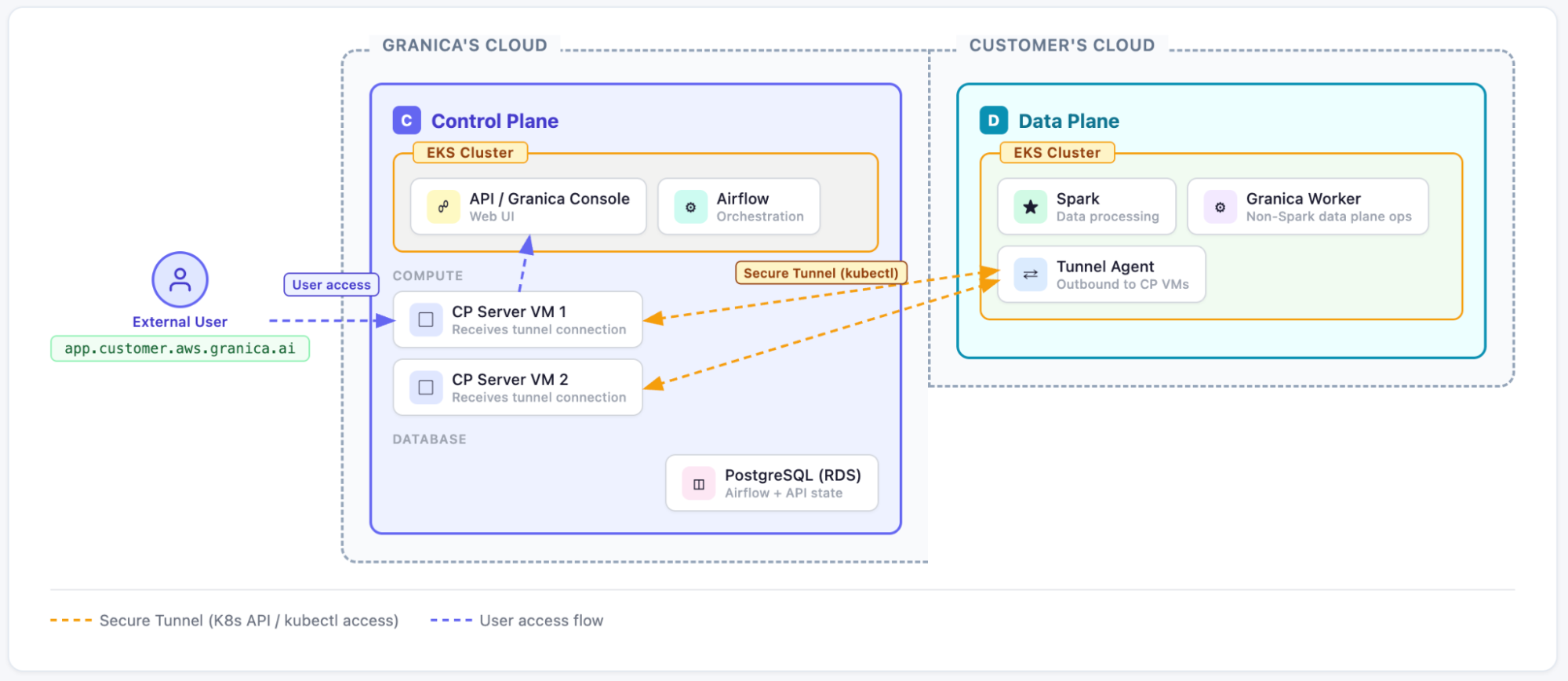Click the Non-Spark data plane ops subtitle
Screen dimensions: 1568x681
tap(1329, 217)
